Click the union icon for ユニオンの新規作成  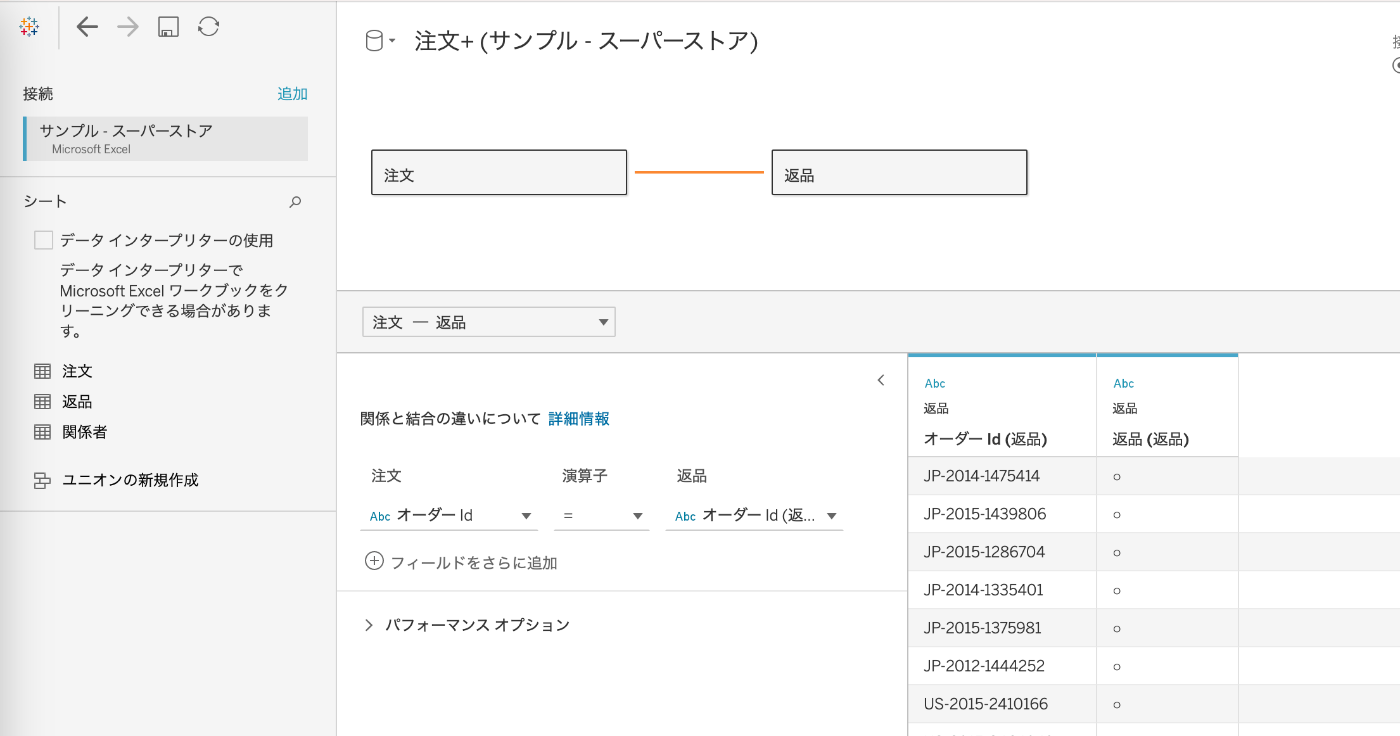(42, 480)
